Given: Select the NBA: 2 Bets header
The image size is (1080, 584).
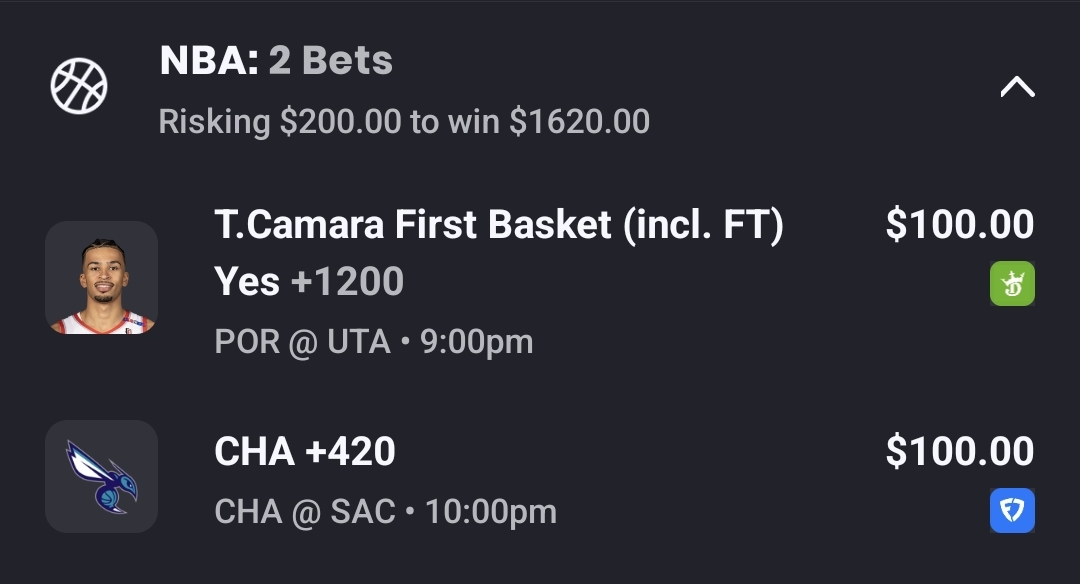Looking at the screenshot, I should click(276, 62).
